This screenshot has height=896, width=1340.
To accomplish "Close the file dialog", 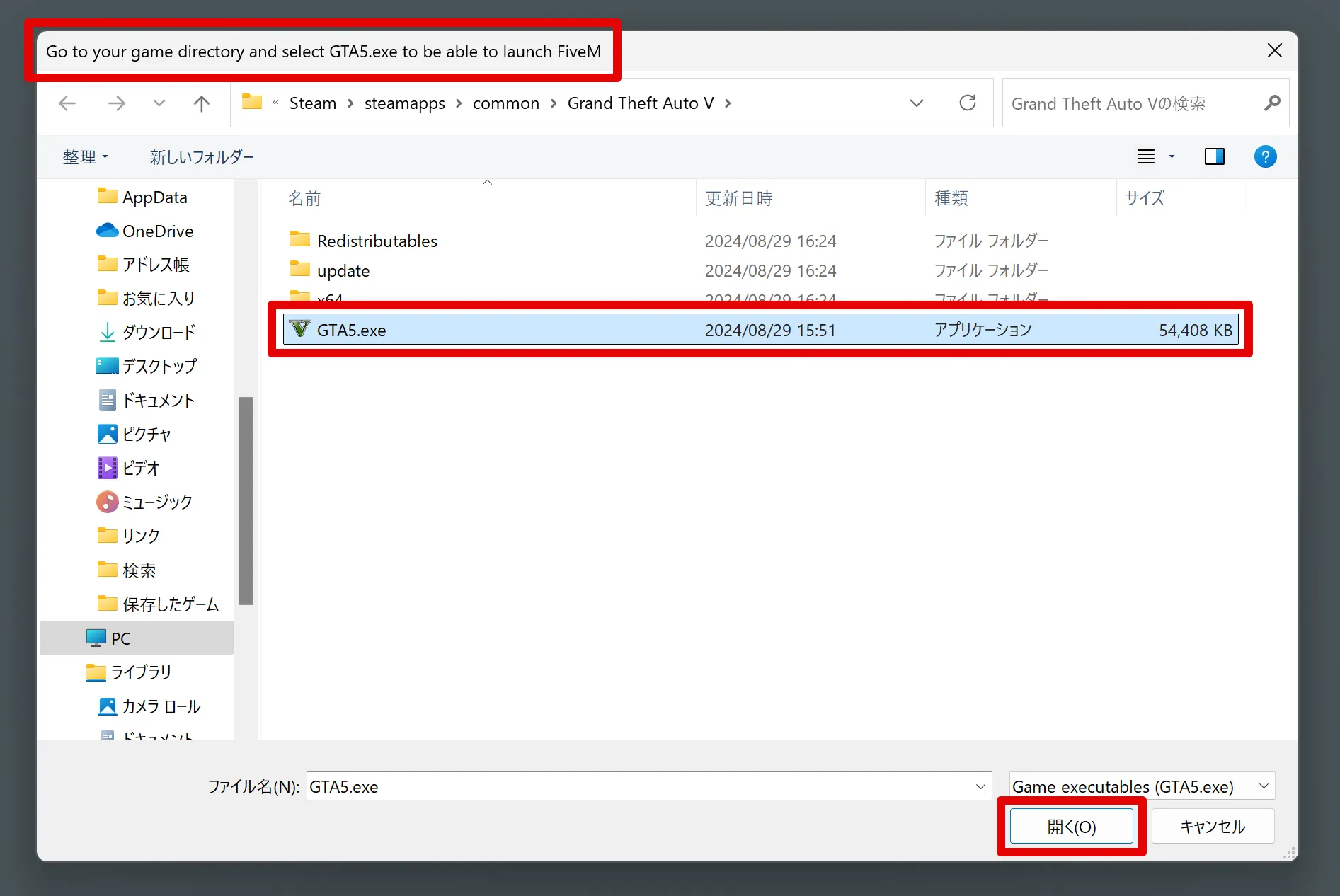I will pyautogui.click(x=1275, y=50).
